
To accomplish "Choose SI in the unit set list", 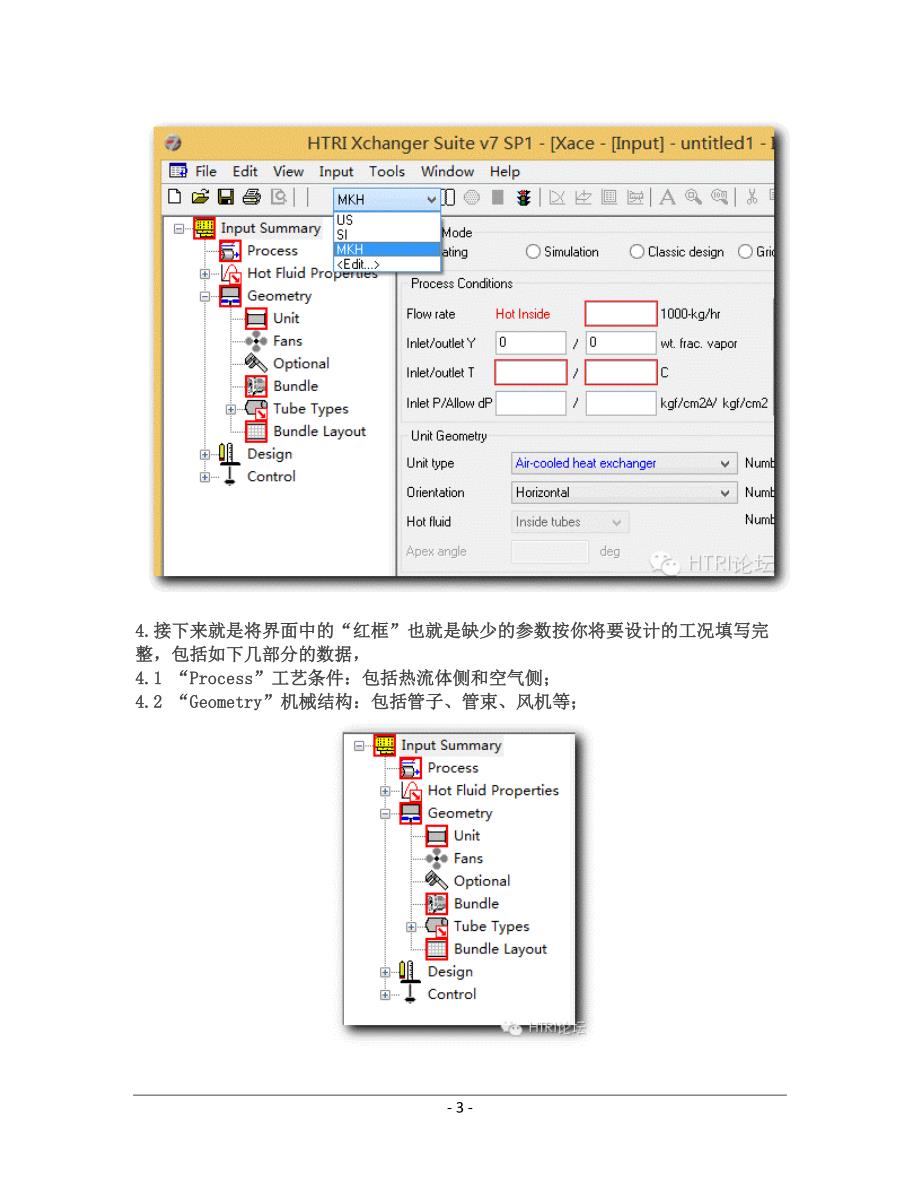I will (387, 235).
